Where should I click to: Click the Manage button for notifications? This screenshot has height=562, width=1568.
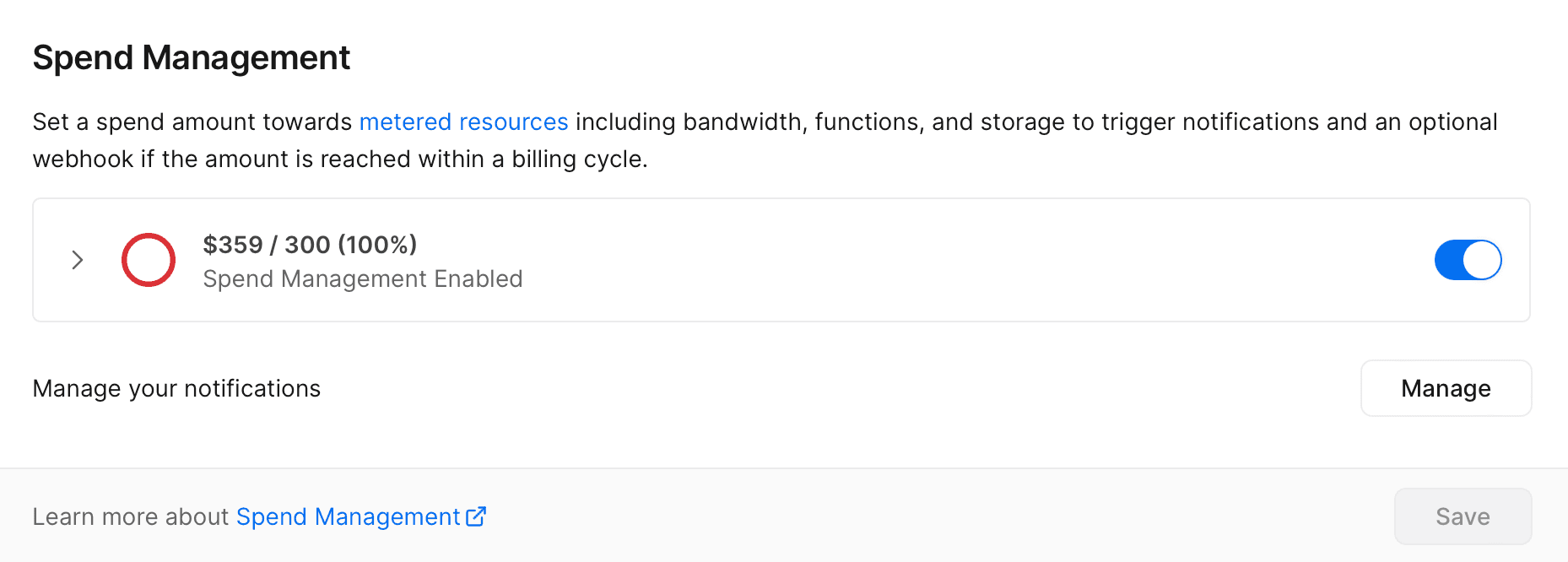(1446, 388)
